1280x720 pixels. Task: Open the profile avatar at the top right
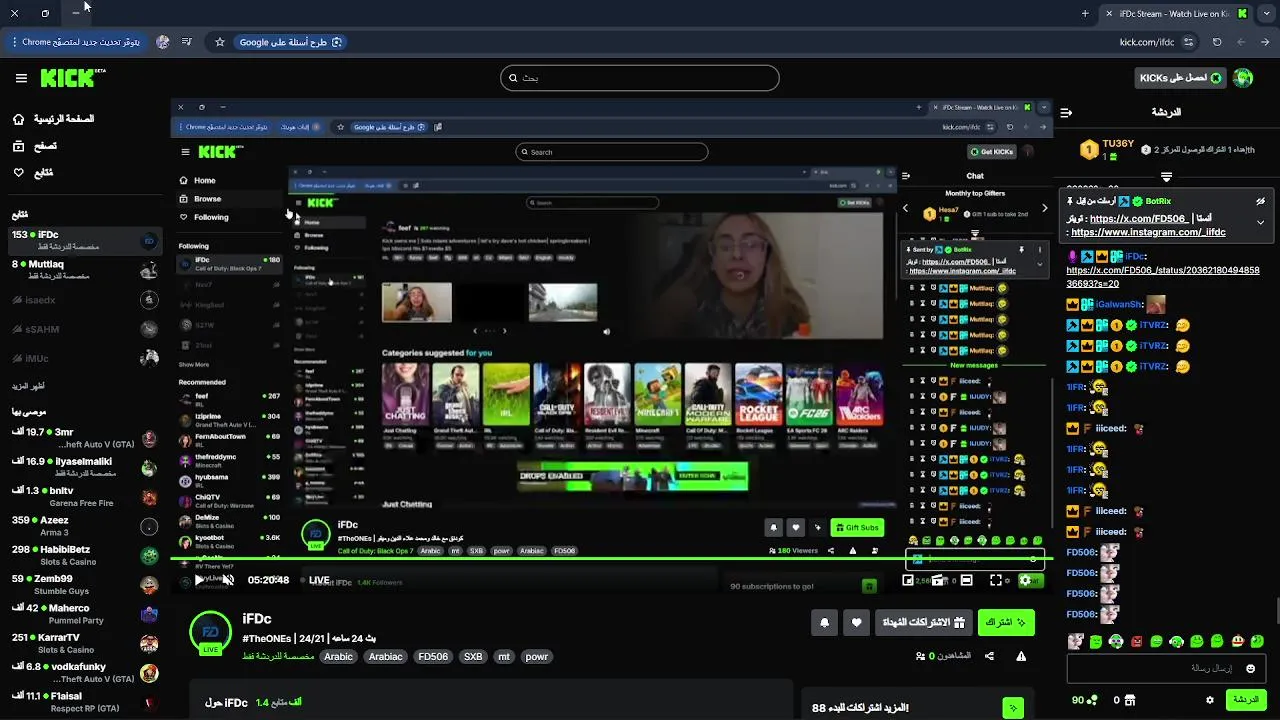(1243, 78)
